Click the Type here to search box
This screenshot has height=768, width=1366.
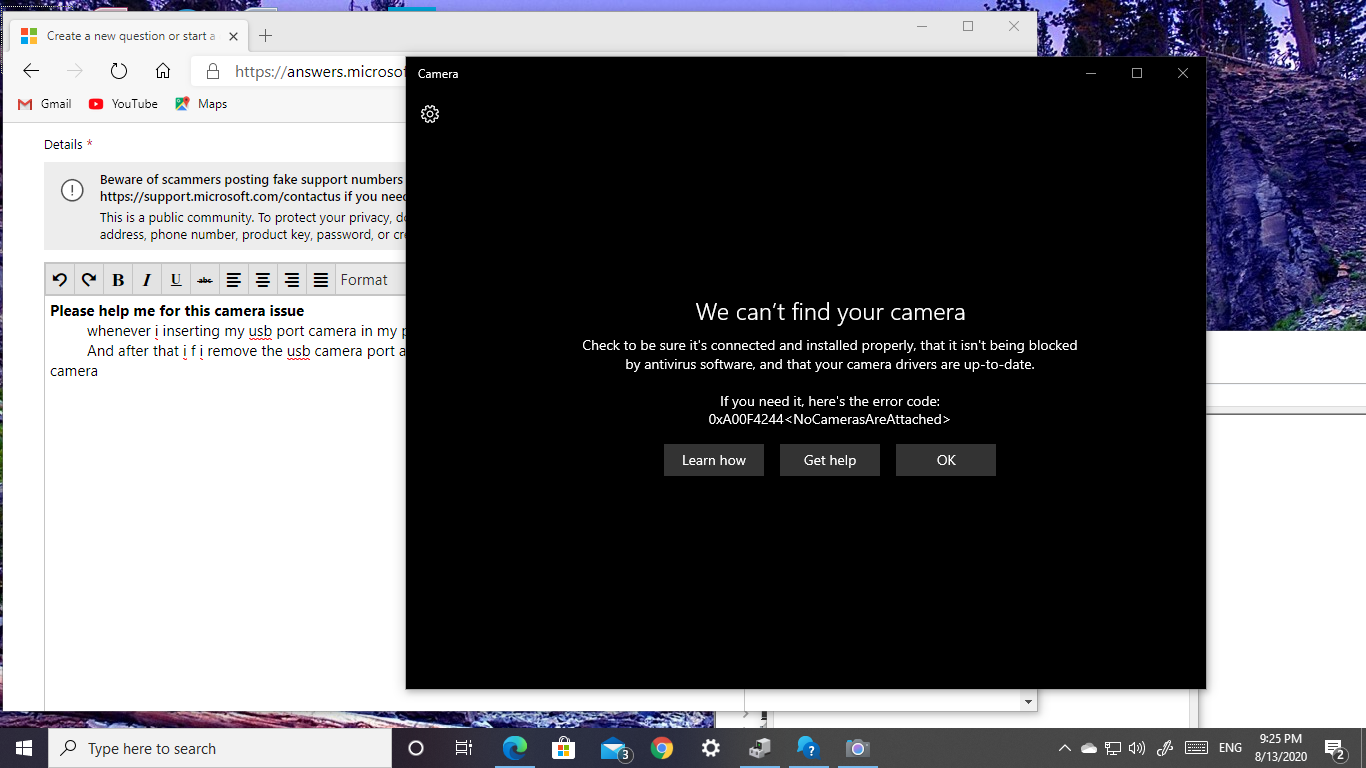coord(220,748)
